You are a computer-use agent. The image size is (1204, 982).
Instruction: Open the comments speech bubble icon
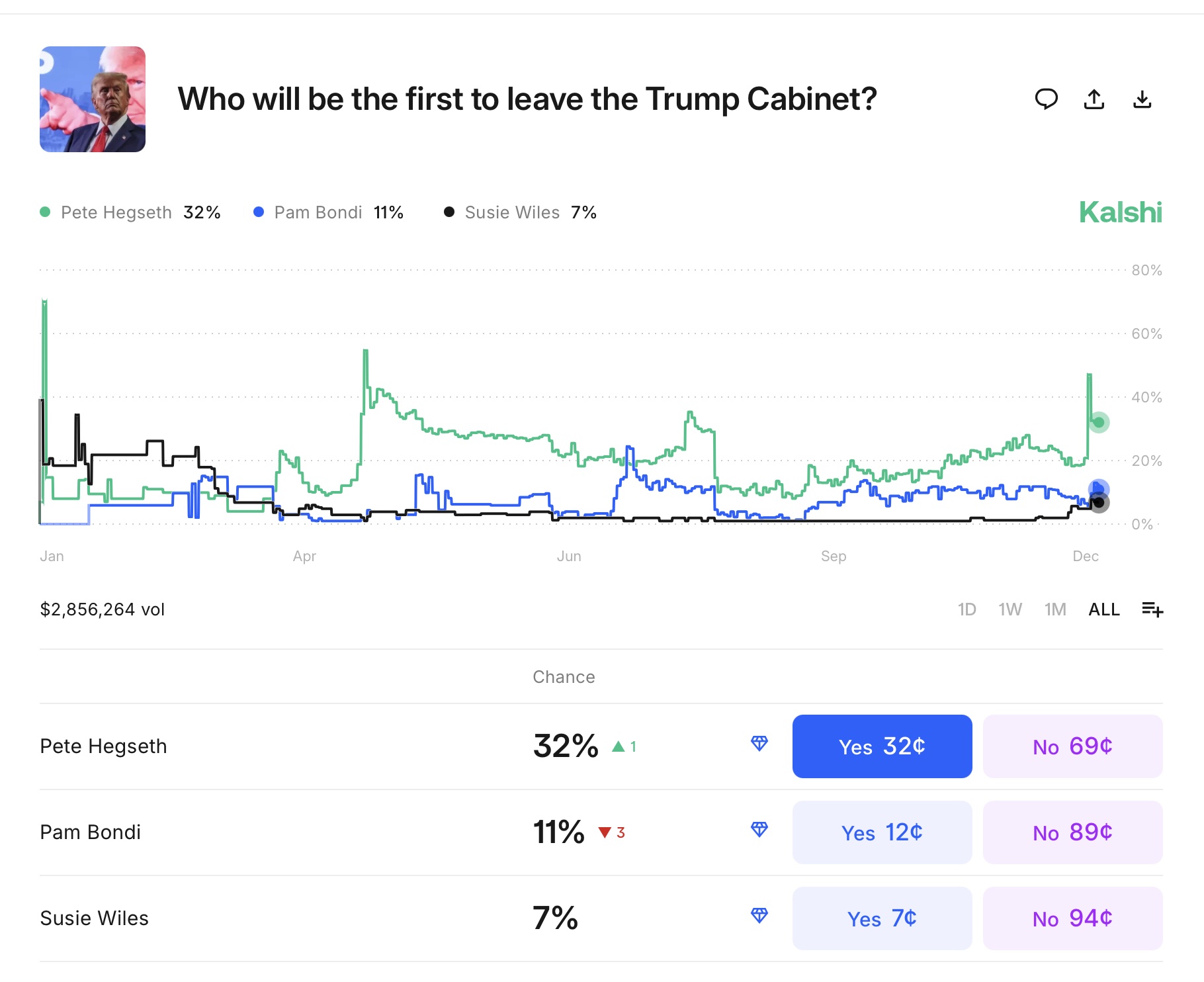1046,99
